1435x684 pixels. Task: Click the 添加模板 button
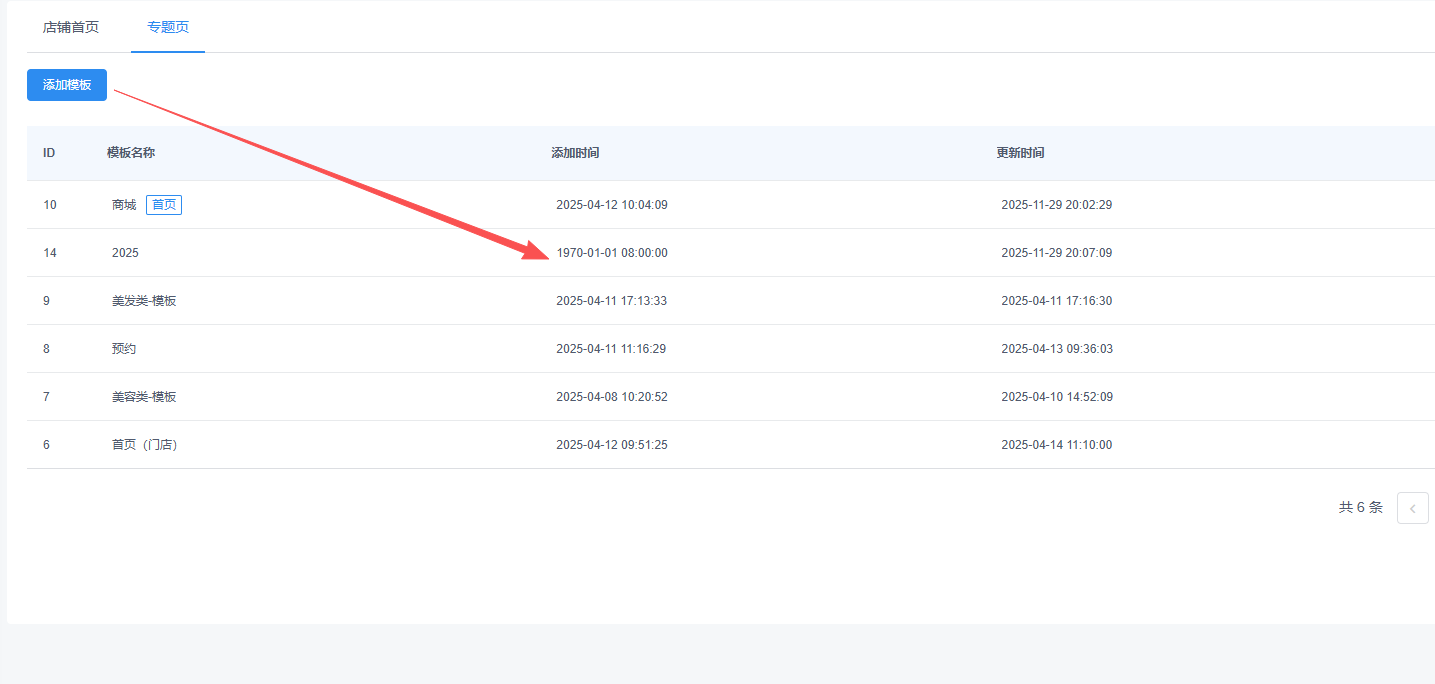point(67,85)
